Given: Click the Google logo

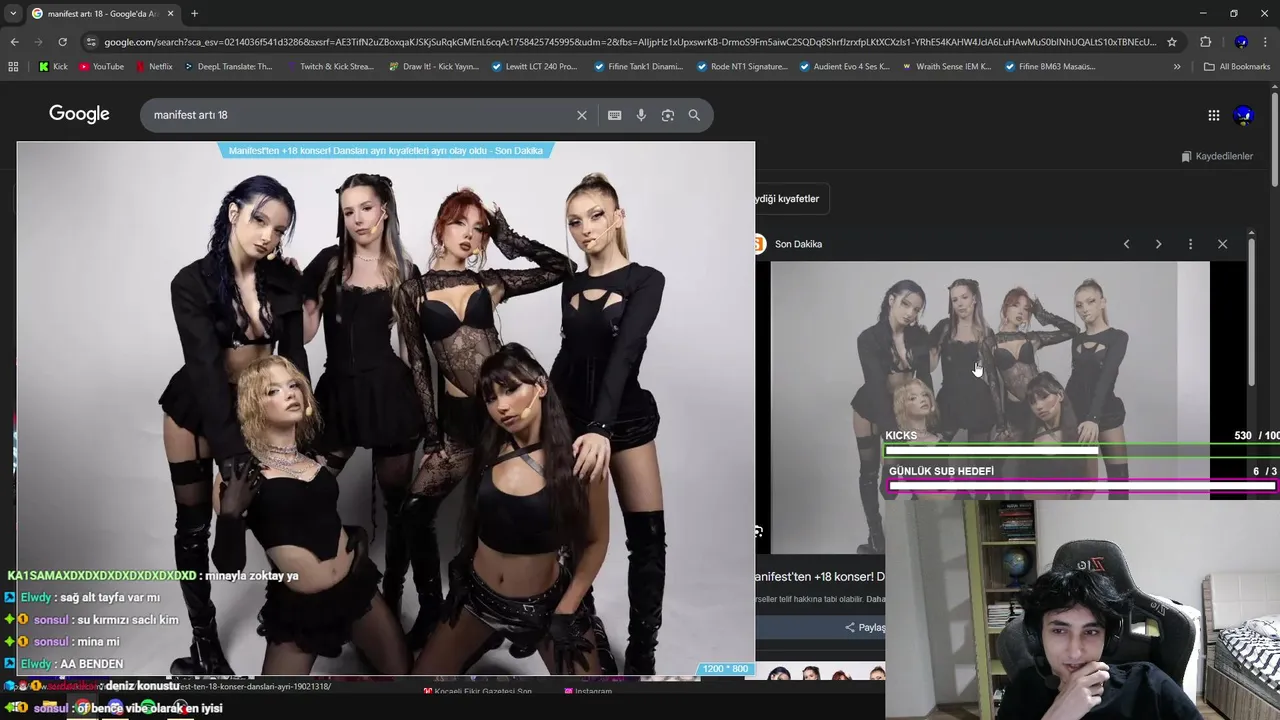Looking at the screenshot, I should [x=79, y=114].
